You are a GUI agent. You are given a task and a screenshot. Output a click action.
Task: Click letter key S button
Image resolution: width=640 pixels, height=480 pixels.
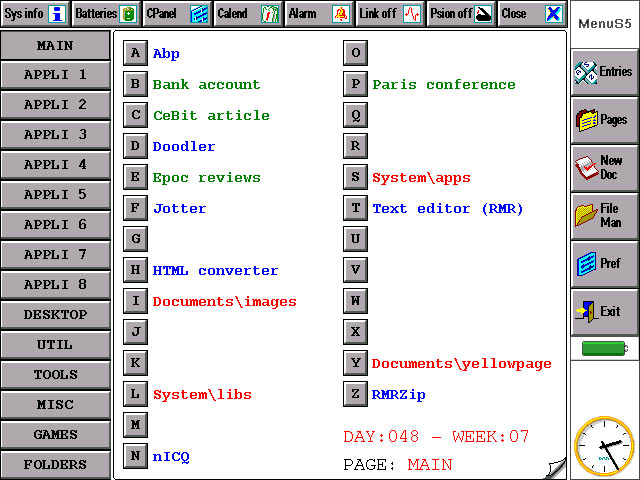356,177
